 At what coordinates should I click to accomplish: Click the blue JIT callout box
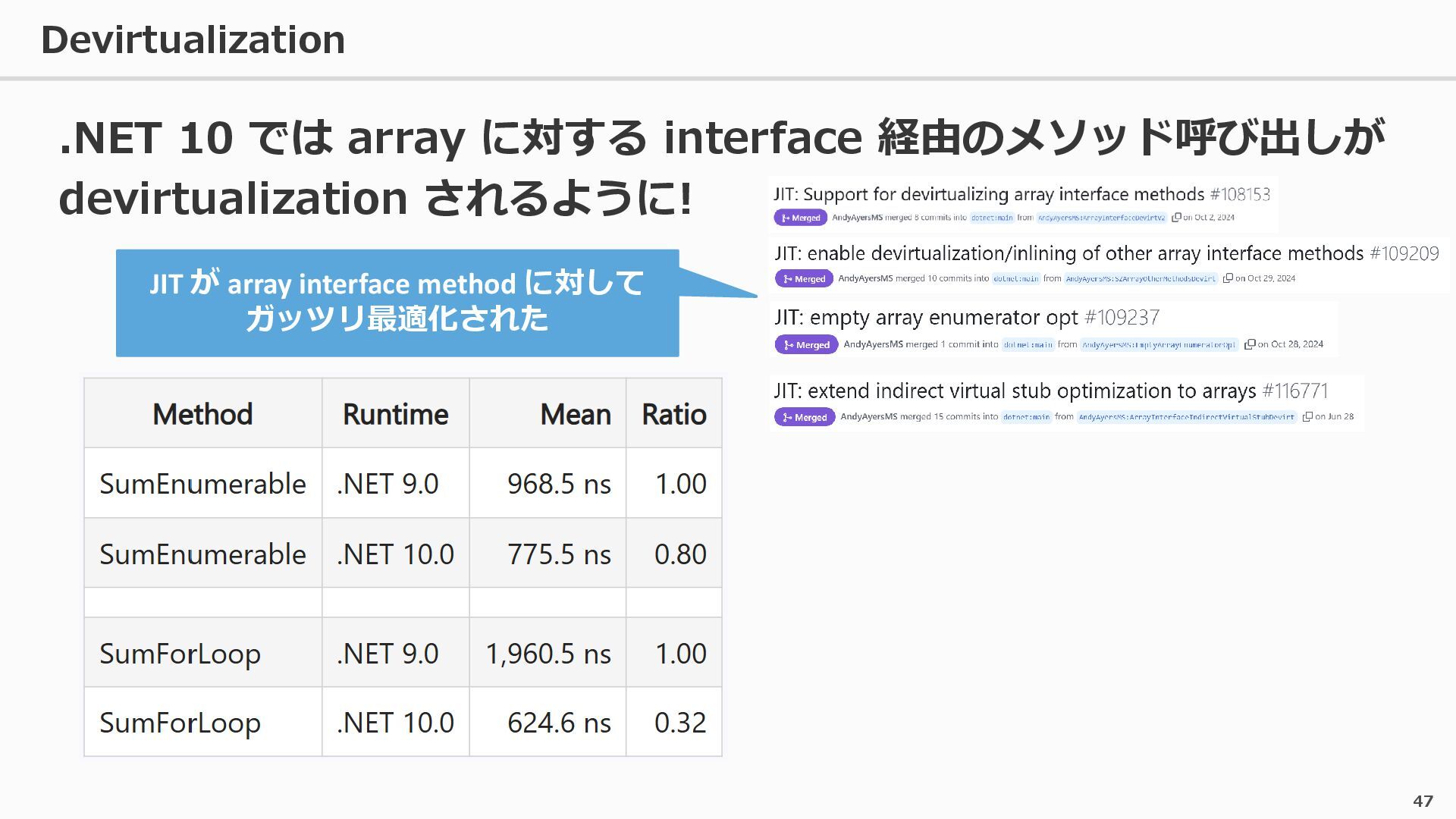point(397,303)
